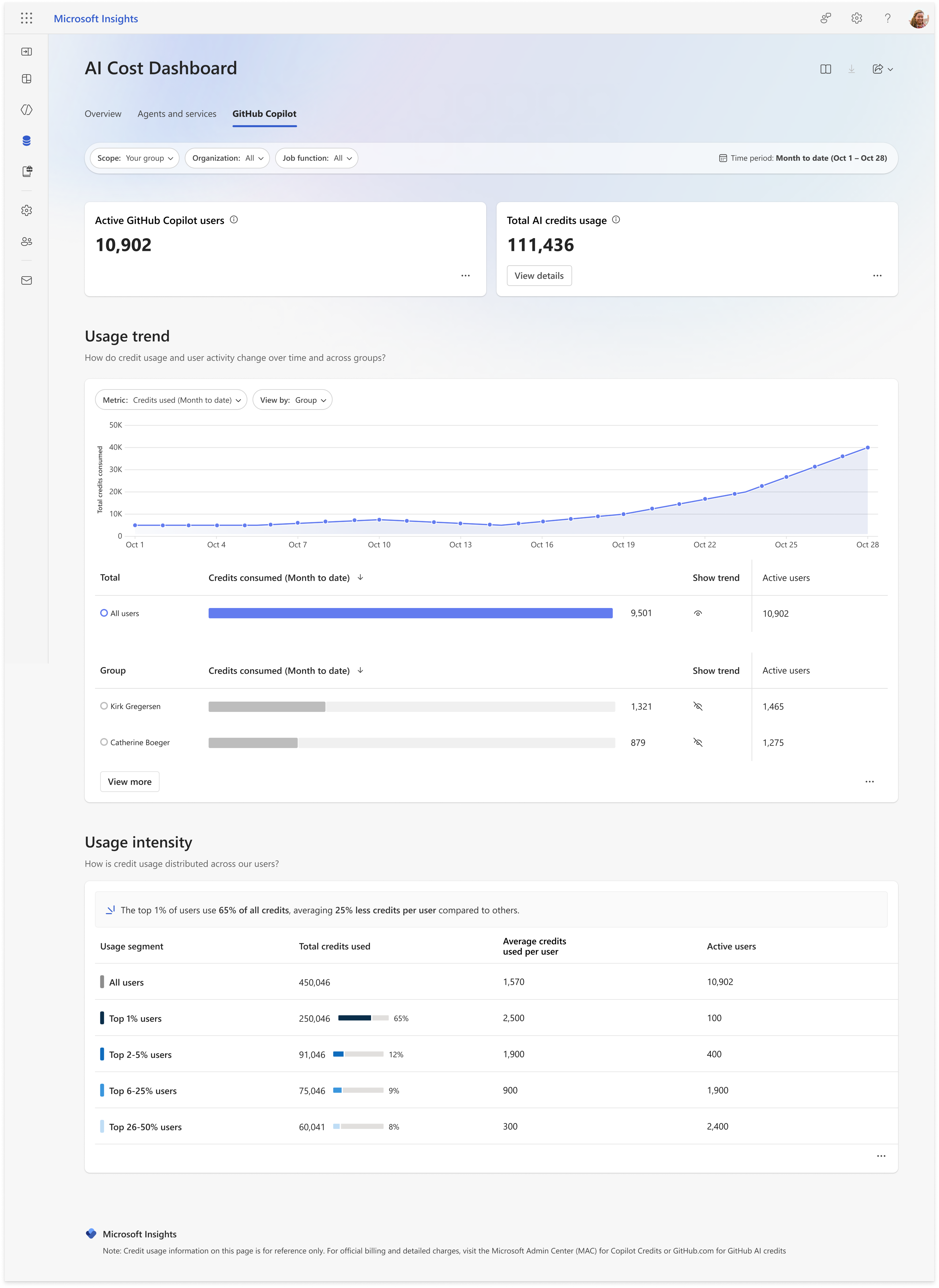This screenshot has height=1288, width=939.
Task: Click the Microsoft Insights footer logo
Action: (x=91, y=1234)
